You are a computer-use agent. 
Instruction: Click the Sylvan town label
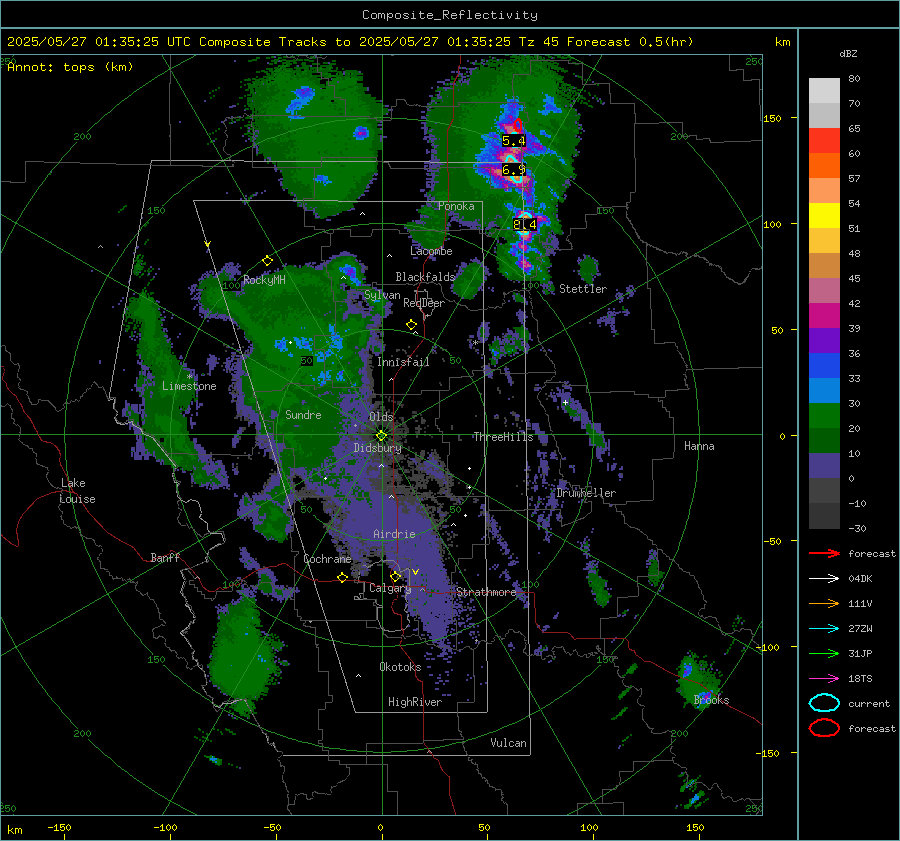pos(382,295)
